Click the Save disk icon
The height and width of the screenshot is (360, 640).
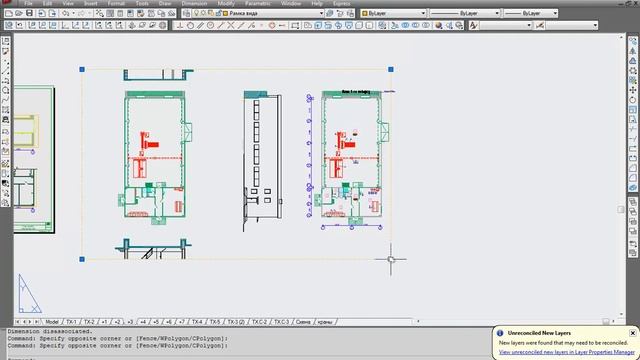[x=29, y=13]
